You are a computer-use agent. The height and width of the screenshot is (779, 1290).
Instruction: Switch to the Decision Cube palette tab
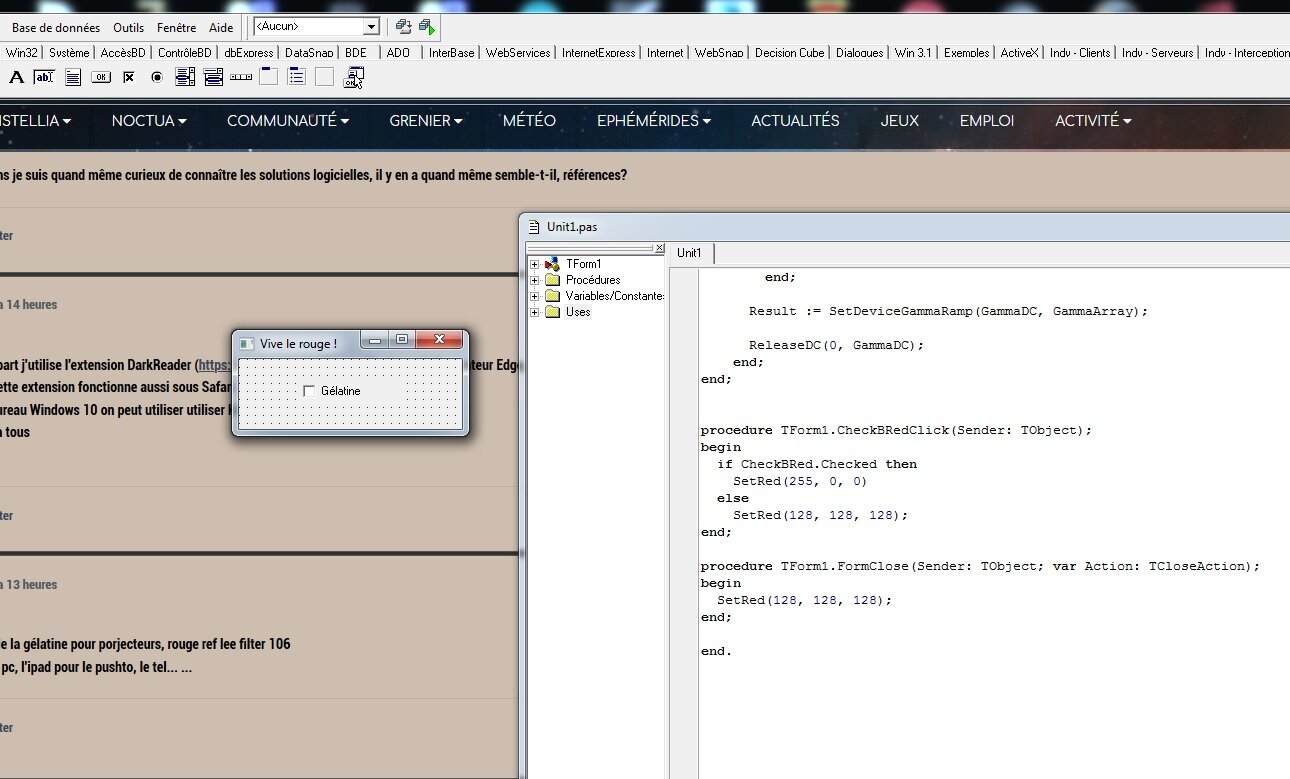point(790,53)
